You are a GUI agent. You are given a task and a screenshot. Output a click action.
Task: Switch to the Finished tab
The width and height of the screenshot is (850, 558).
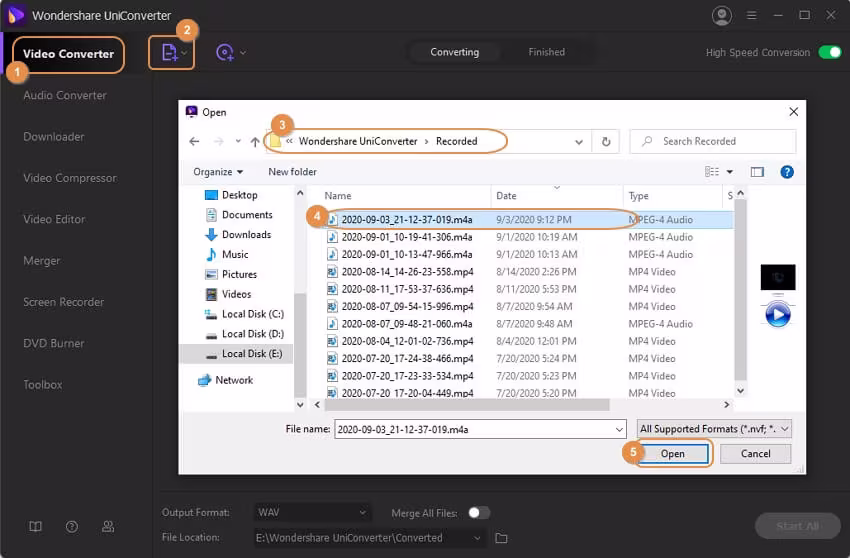coord(546,52)
